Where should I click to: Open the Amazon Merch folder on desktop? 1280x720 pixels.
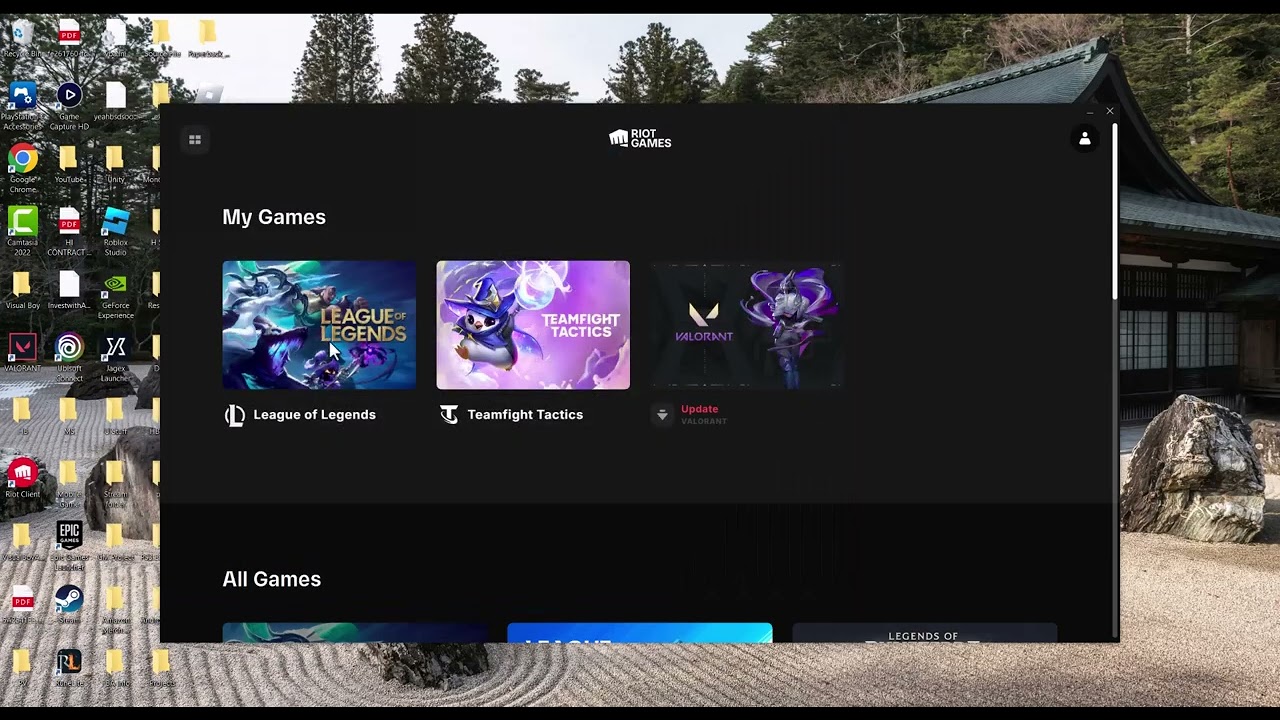coord(116,608)
